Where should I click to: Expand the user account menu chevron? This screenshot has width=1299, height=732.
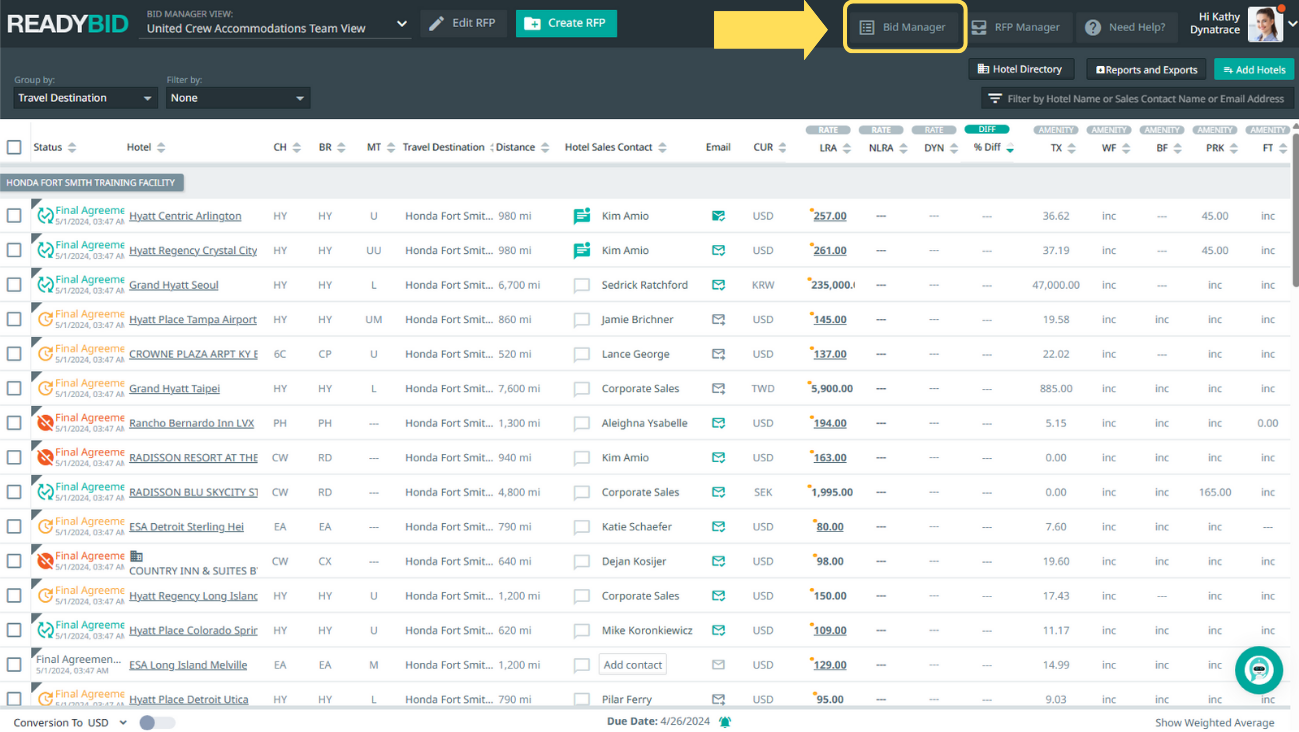coord(1290,25)
